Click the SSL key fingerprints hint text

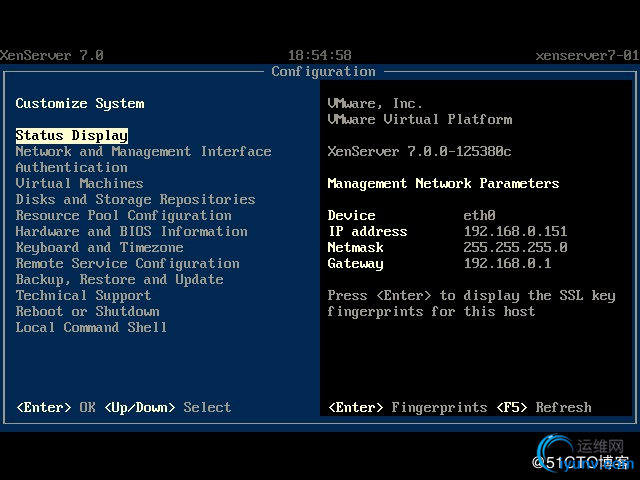[471, 303]
